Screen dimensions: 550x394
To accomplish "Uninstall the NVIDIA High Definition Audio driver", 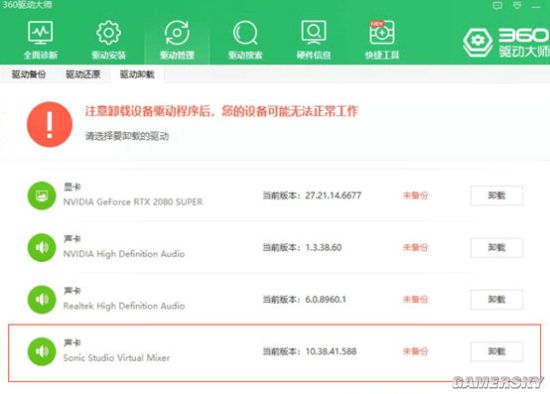I will click(x=497, y=247).
